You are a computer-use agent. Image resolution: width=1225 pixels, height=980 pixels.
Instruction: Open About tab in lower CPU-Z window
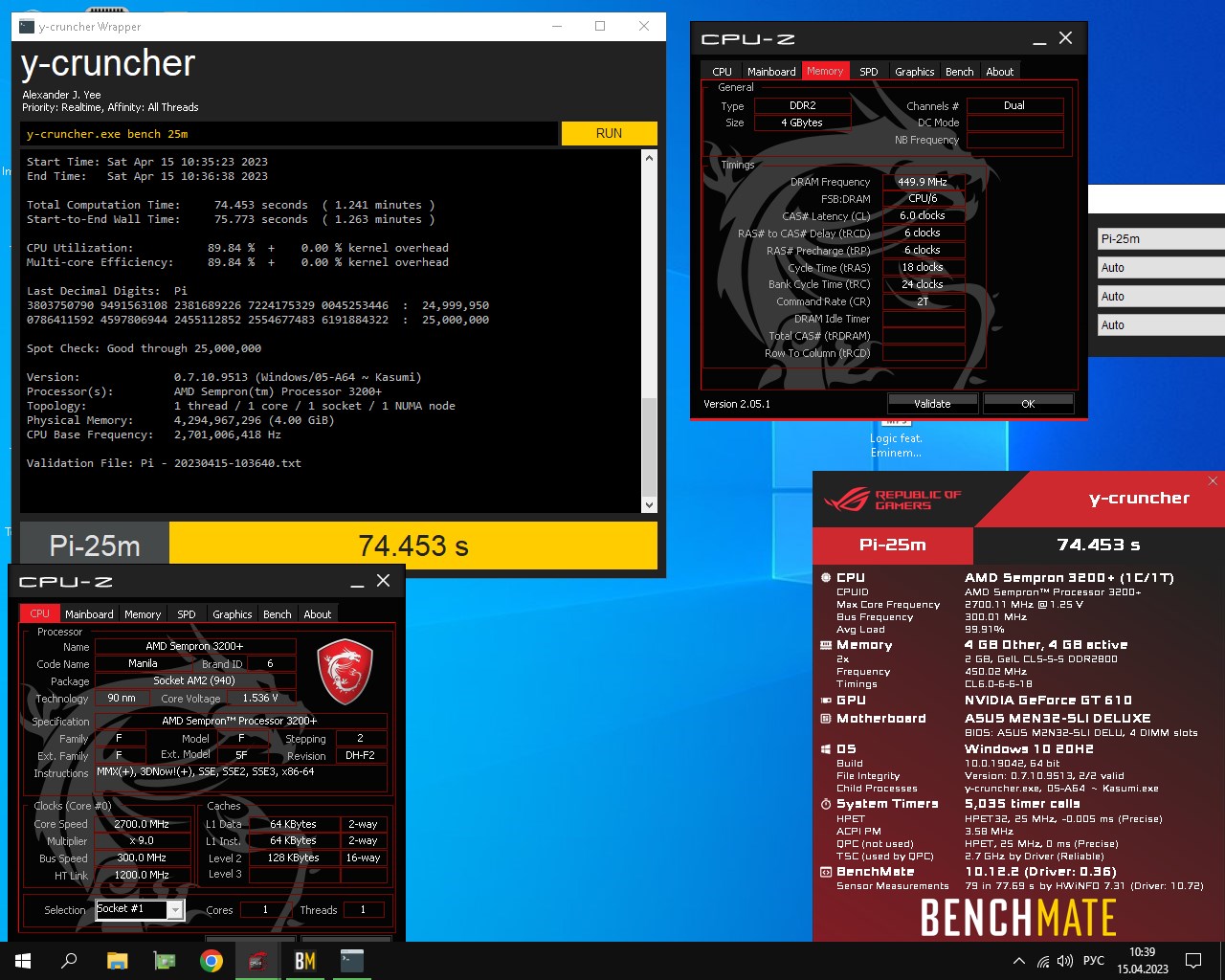tap(318, 614)
